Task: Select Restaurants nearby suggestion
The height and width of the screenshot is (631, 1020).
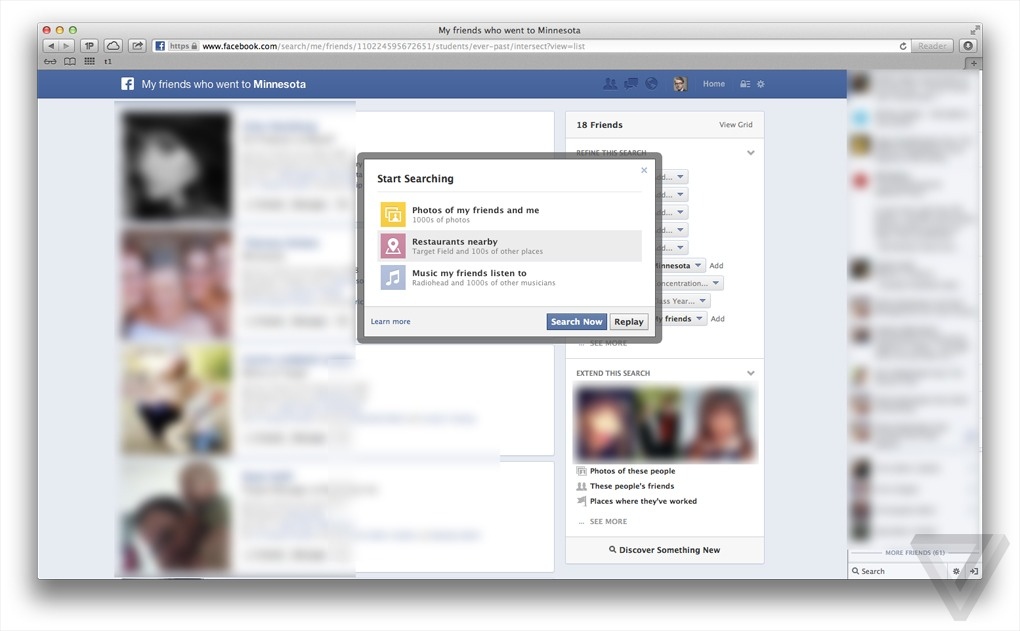Action: (509, 246)
